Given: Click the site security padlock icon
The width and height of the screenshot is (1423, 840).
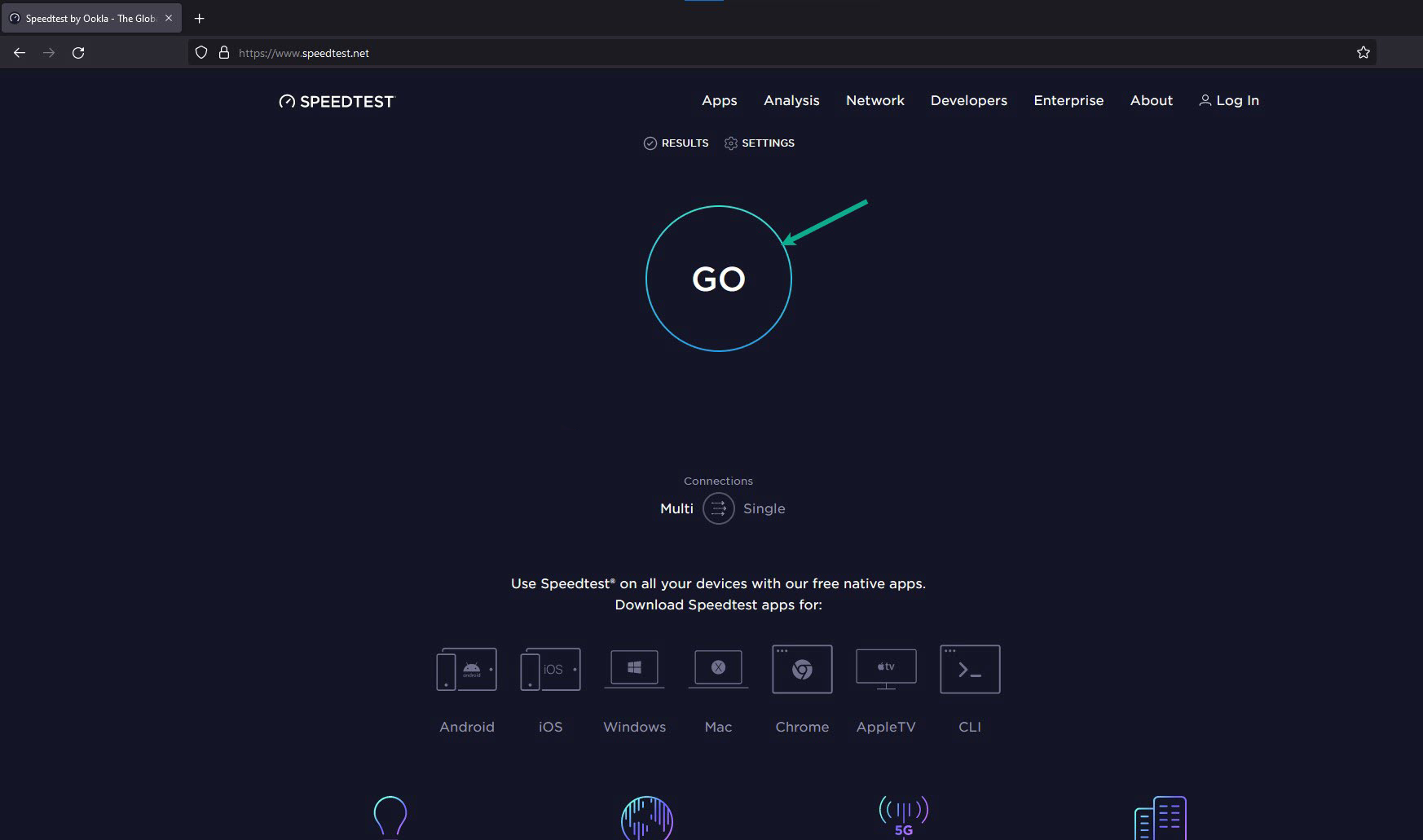Looking at the screenshot, I should tap(224, 52).
